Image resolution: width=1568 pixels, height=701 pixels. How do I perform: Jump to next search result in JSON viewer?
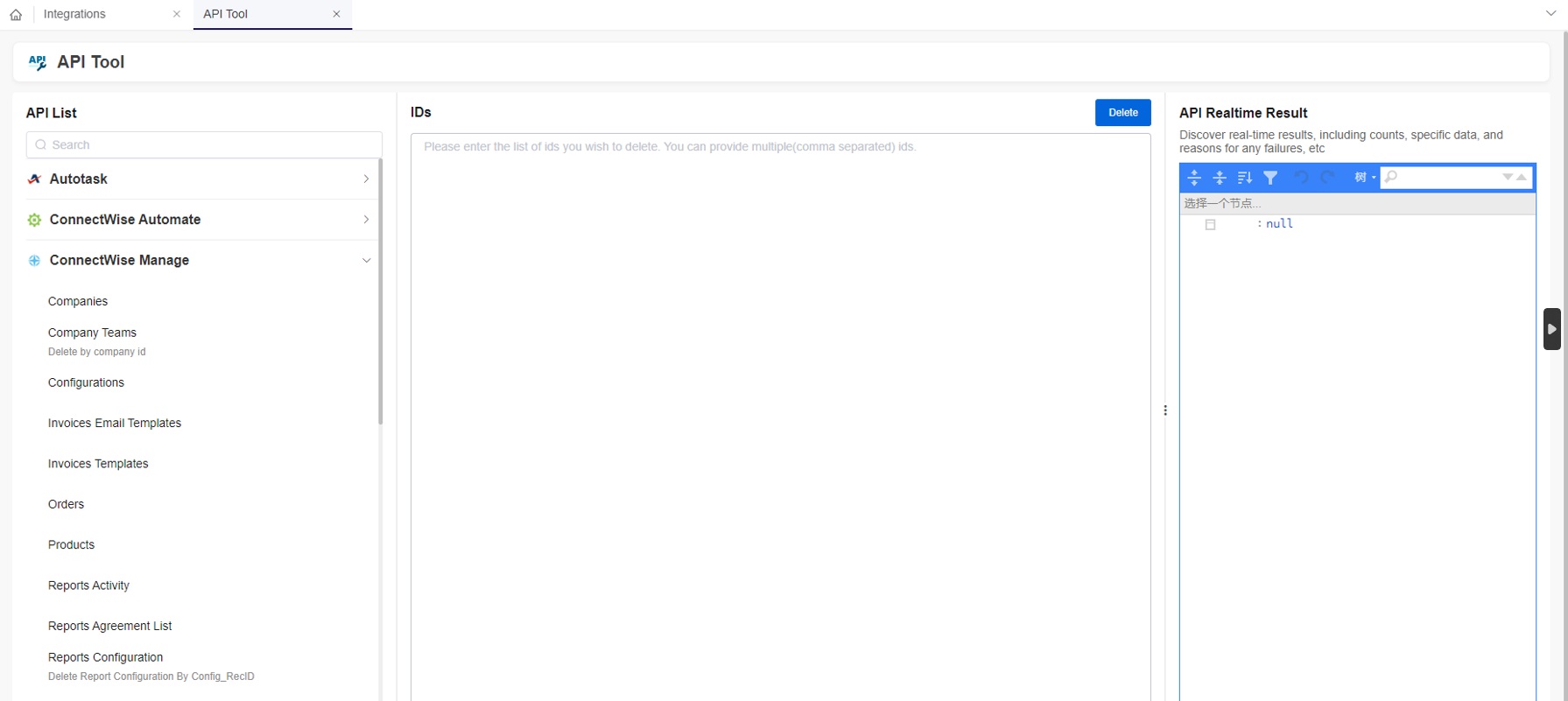pyautogui.click(x=1508, y=177)
